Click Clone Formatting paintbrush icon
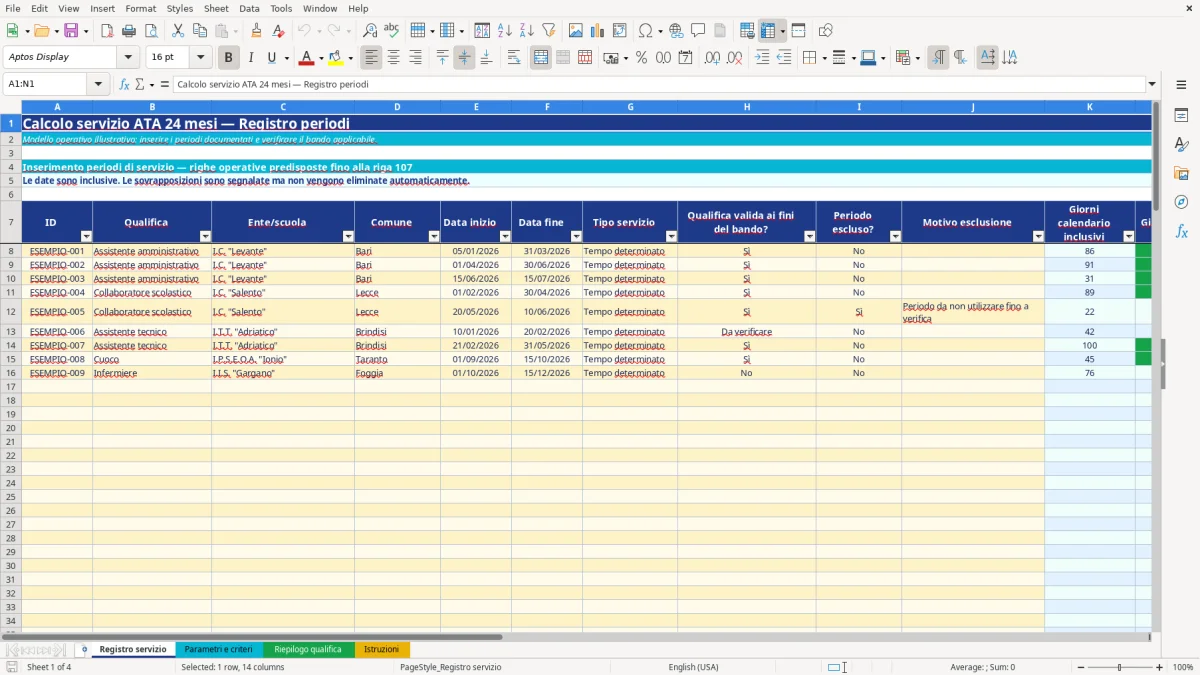Screen dimensions: 1200x675 [x=256, y=31]
